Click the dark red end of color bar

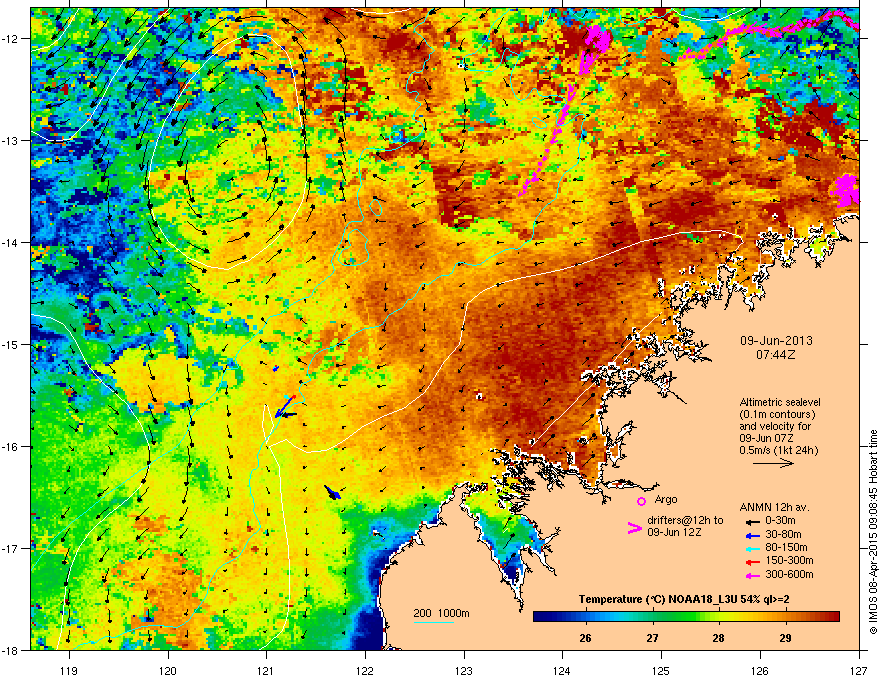(x=833, y=617)
